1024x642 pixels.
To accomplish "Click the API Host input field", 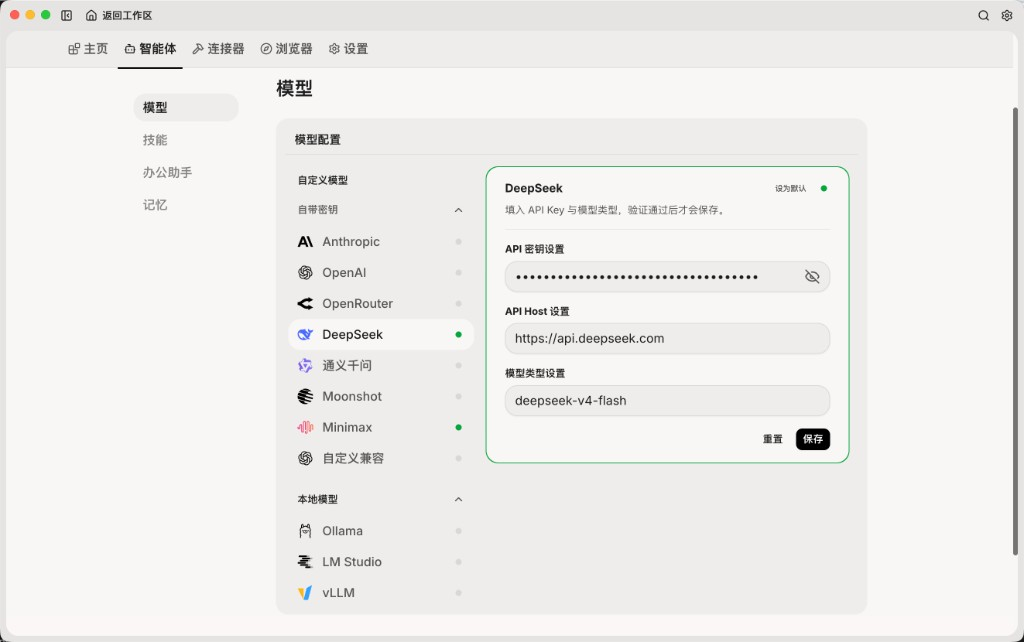I will click(x=667, y=338).
